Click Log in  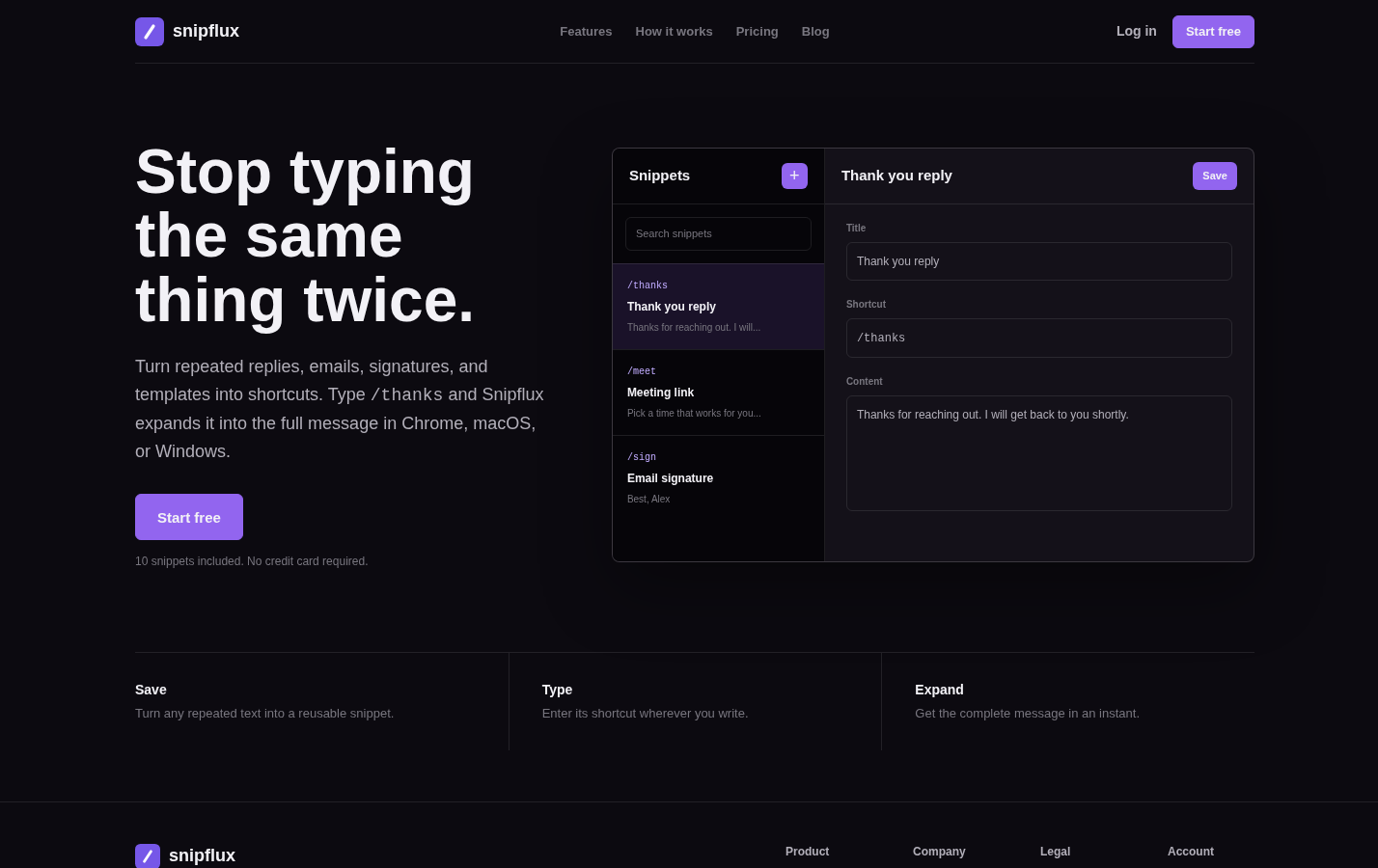1136,31
